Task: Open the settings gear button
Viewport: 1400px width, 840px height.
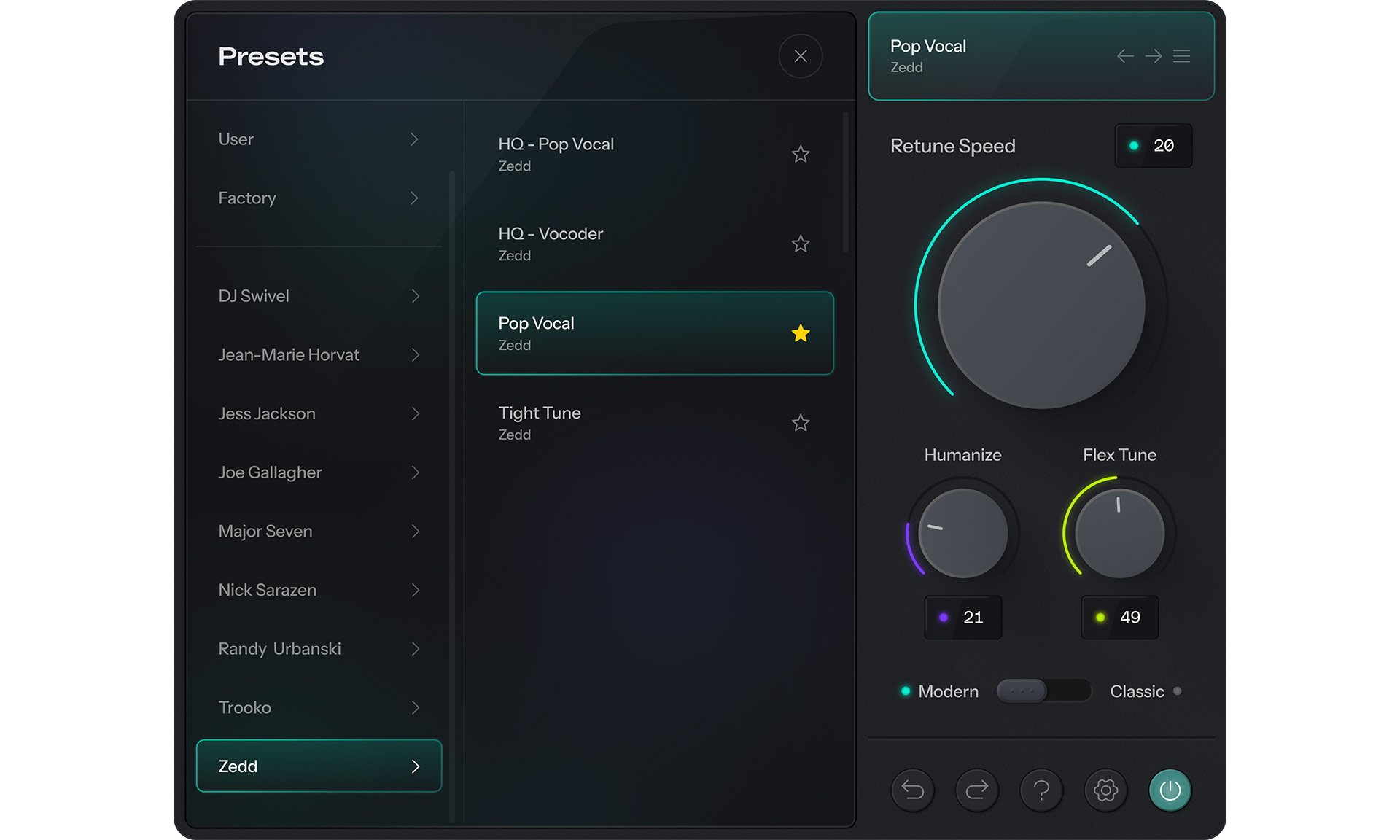Action: click(1105, 790)
